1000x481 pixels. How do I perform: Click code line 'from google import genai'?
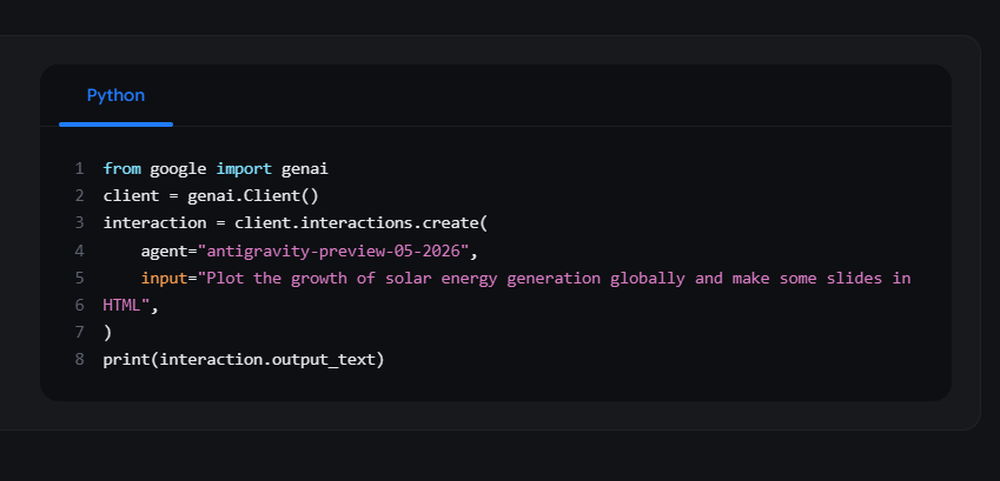[x=216, y=169]
